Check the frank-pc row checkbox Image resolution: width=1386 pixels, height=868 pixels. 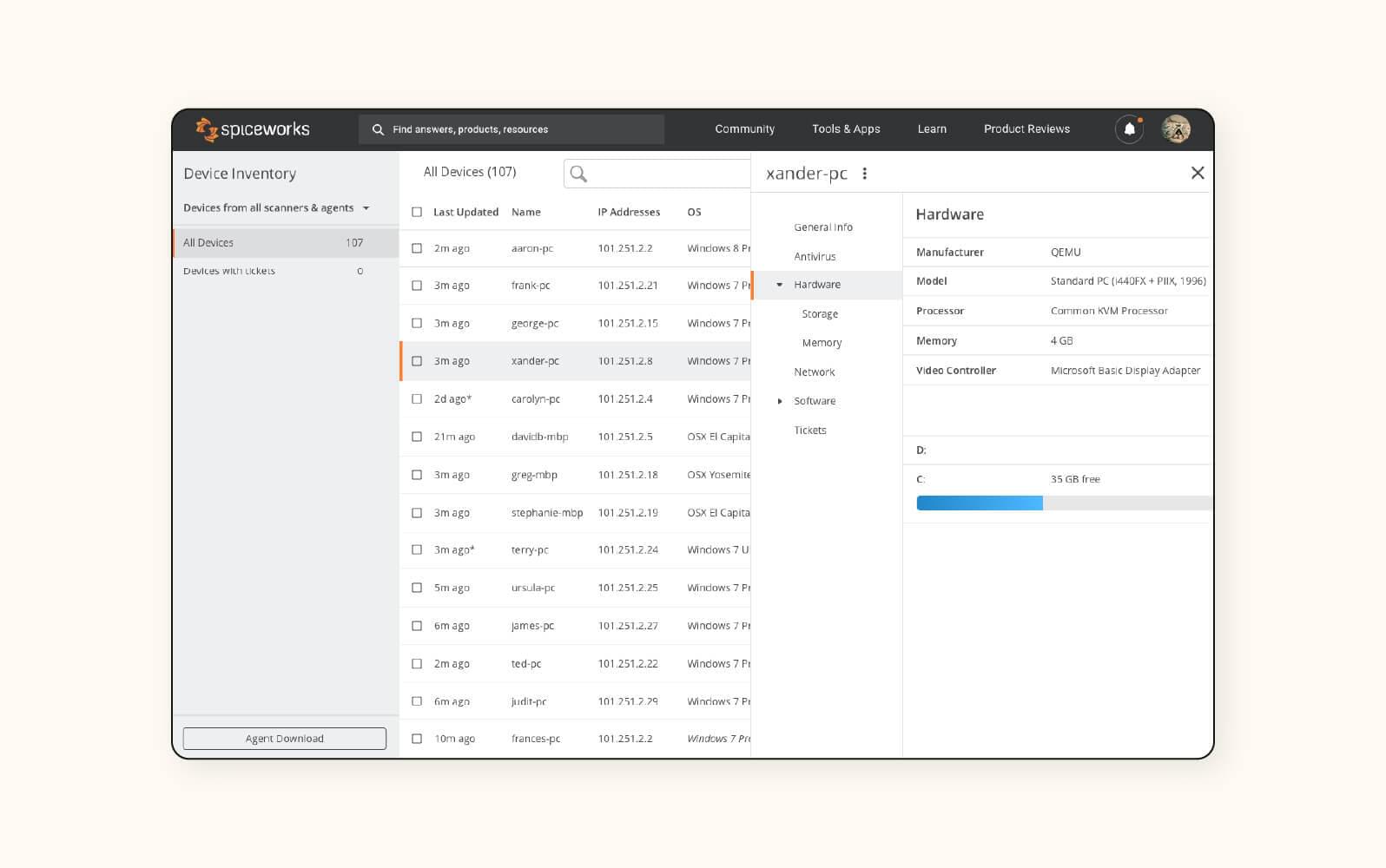click(417, 286)
